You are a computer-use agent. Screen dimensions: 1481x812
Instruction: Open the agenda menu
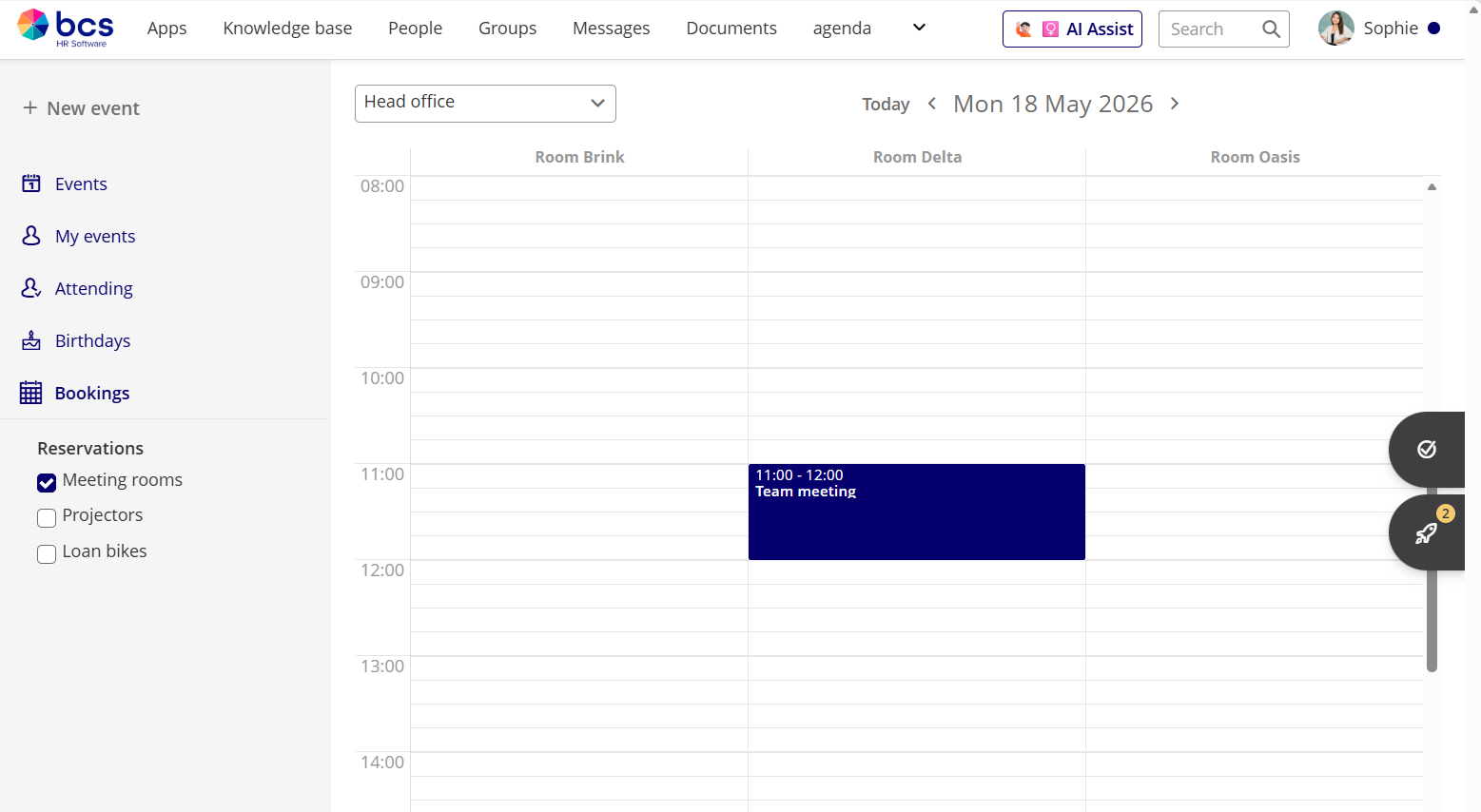tap(842, 29)
